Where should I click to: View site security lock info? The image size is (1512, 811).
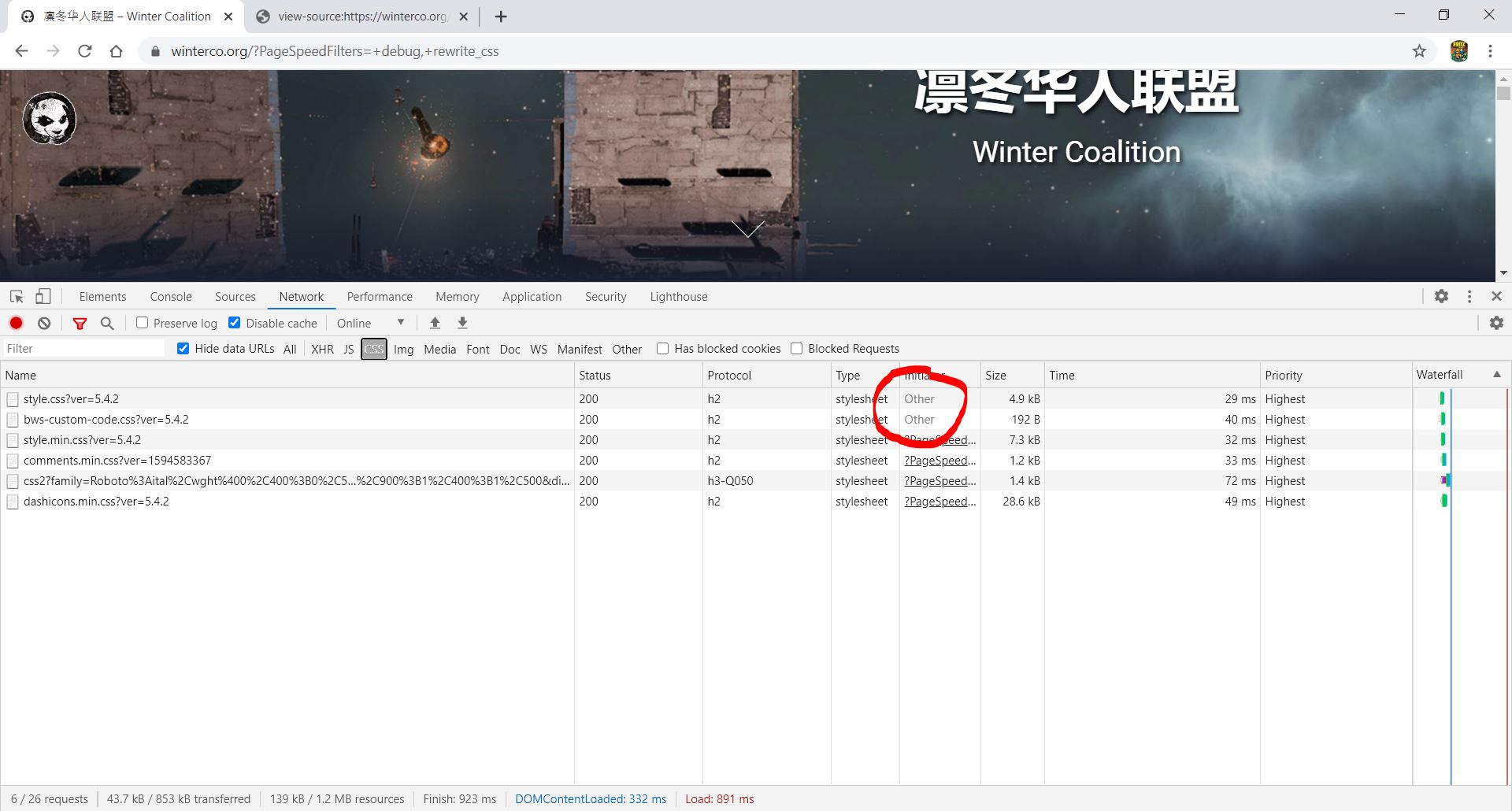(x=155, y=51)
